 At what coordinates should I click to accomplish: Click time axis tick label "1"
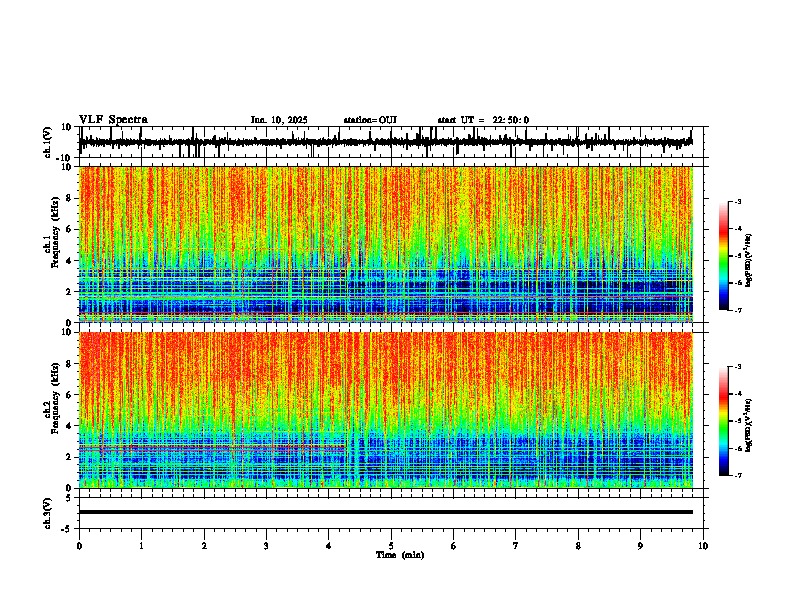[141, 546]
